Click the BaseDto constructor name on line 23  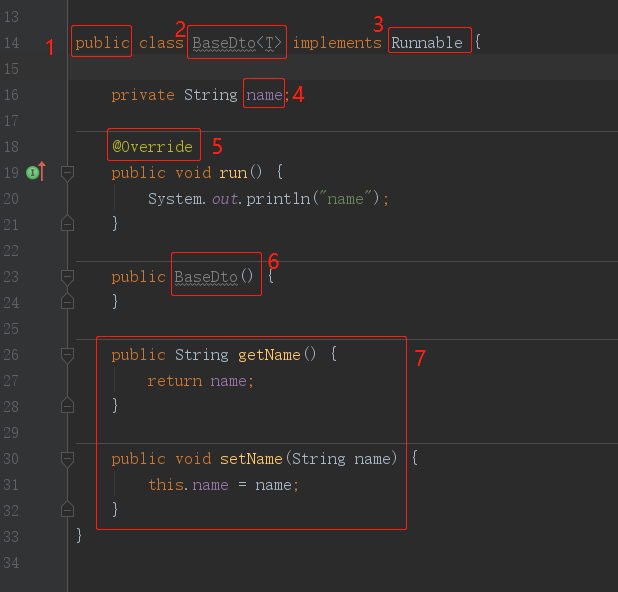(207, 277)
